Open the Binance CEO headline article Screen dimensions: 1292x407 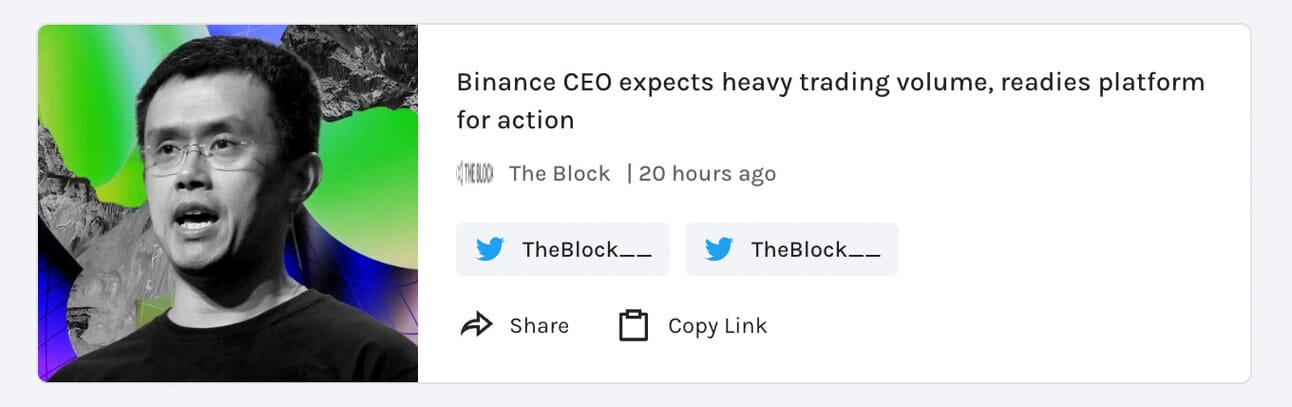pyautogui.click(x=830, y=82)
